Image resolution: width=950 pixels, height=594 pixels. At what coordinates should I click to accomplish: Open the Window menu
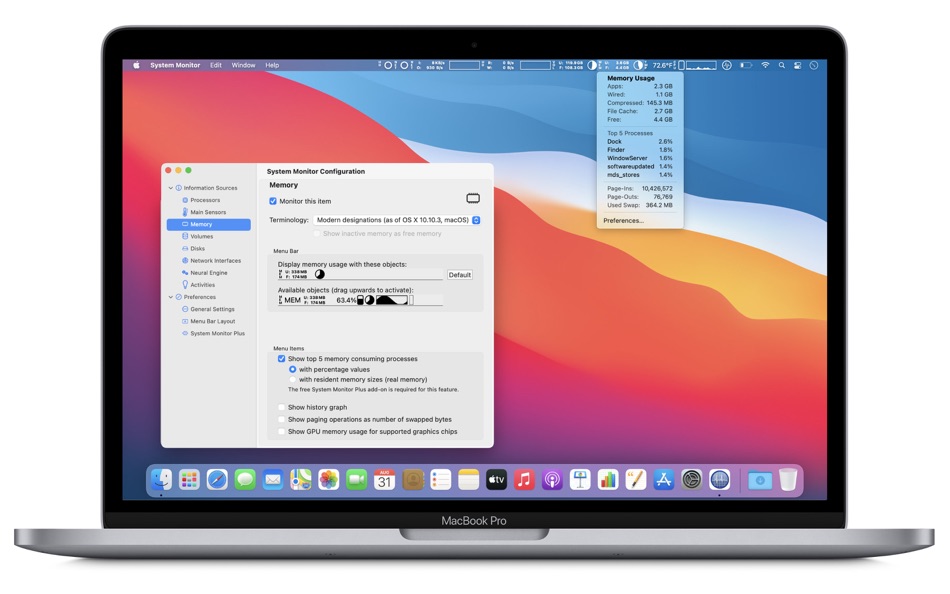243,65
